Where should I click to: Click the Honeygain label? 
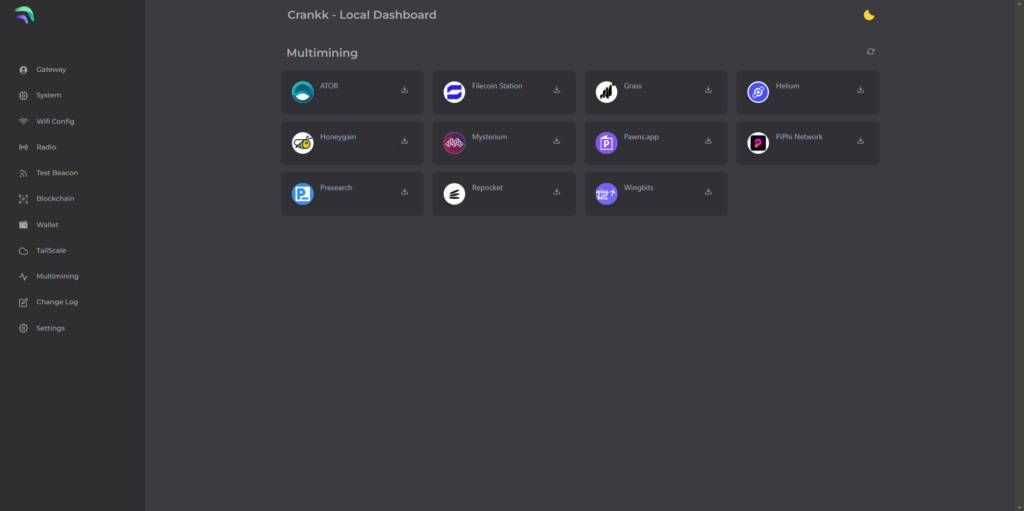point(338,137)
